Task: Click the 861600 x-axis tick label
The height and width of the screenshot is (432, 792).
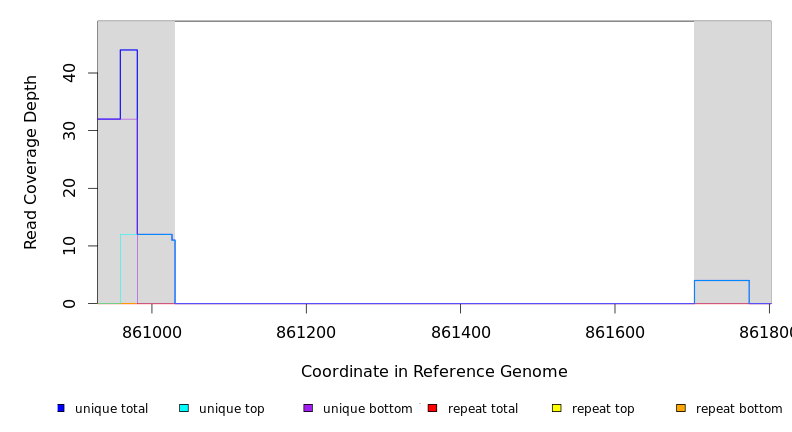Action: 615,331
